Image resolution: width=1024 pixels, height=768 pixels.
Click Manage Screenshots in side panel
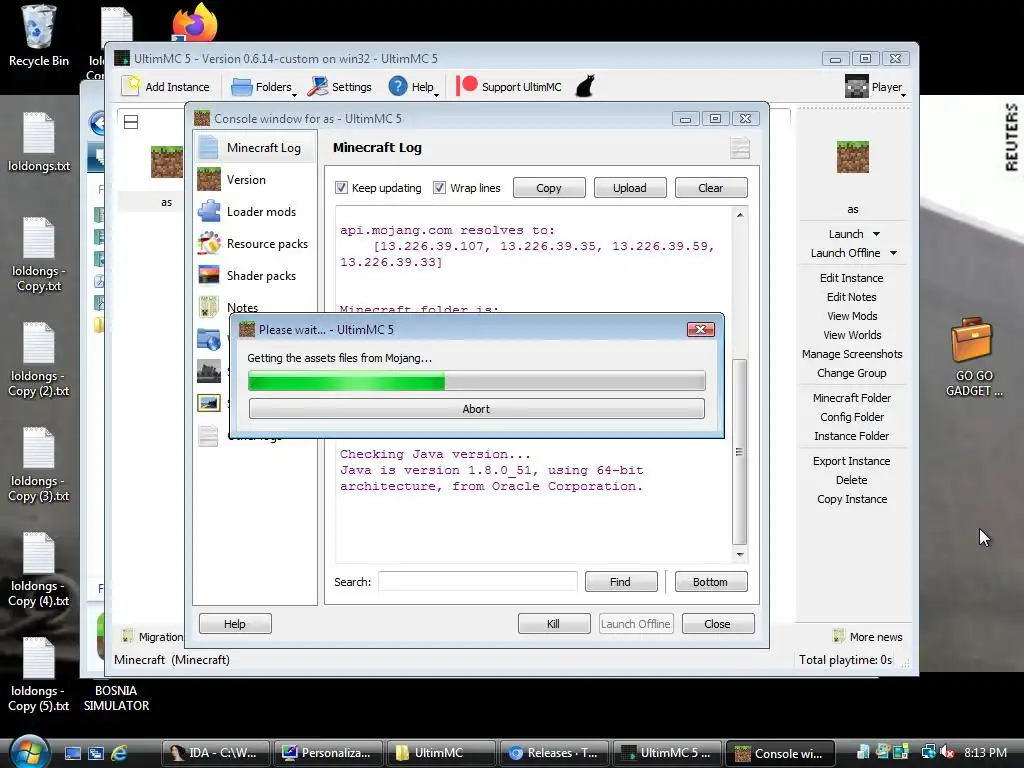coord(852,353)
